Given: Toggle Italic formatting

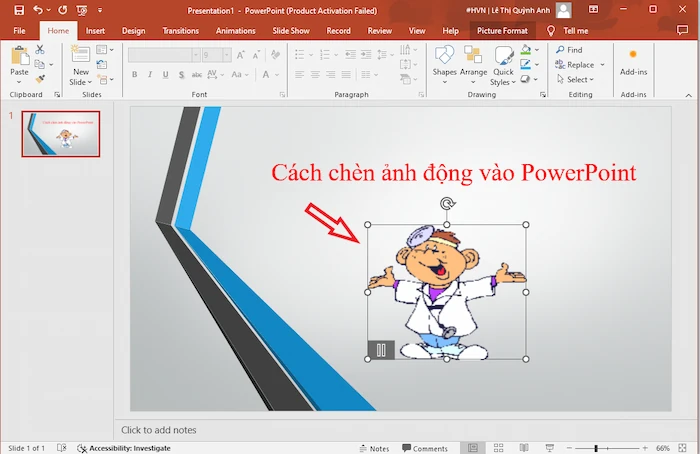Looking at the screenshot, I should (150, 75).
